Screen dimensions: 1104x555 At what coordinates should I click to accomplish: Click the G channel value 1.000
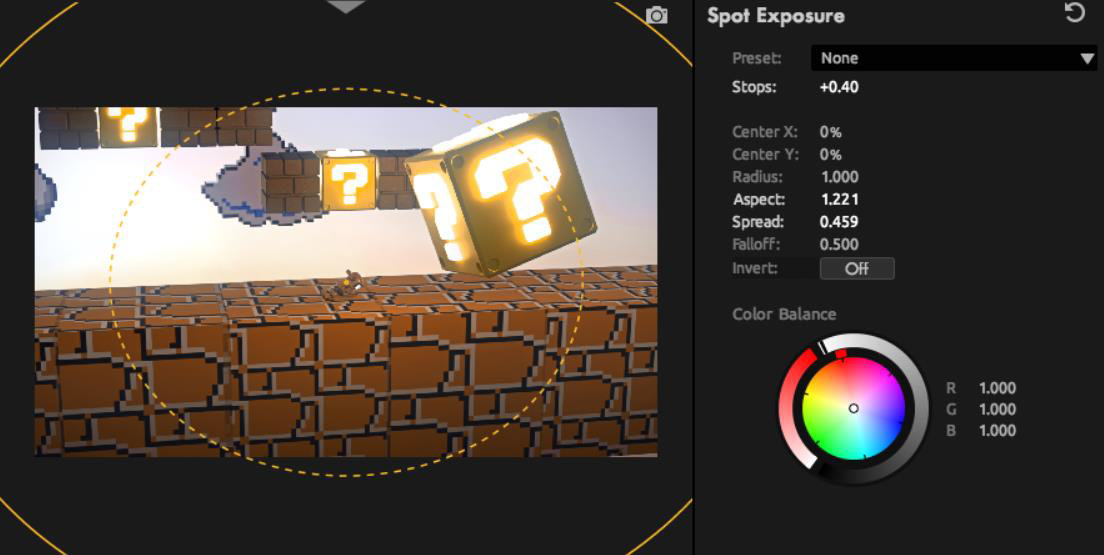[997, 409]
